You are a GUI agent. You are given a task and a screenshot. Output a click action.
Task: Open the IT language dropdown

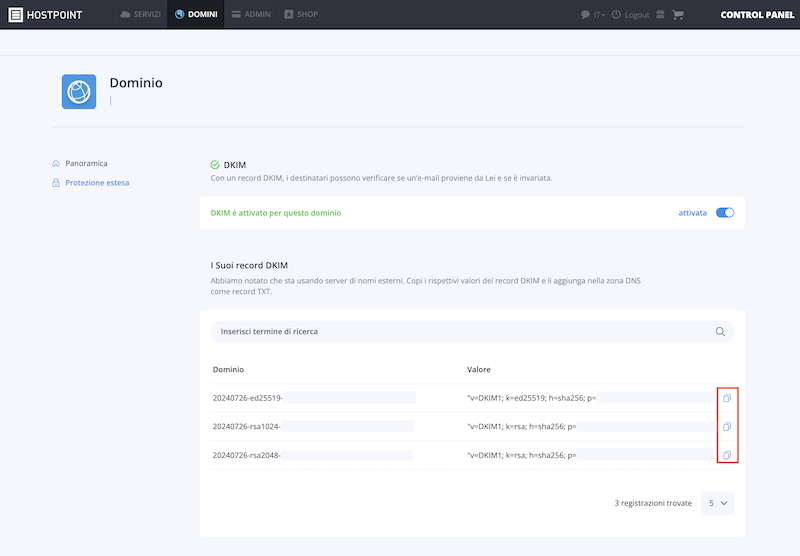599,15
